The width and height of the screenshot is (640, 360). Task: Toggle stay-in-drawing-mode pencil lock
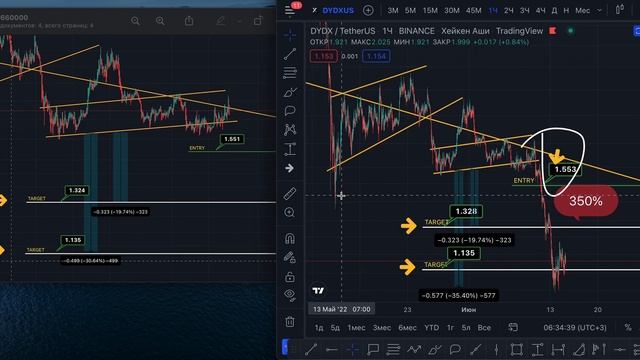pyautogui.click(x=290, y=257)
